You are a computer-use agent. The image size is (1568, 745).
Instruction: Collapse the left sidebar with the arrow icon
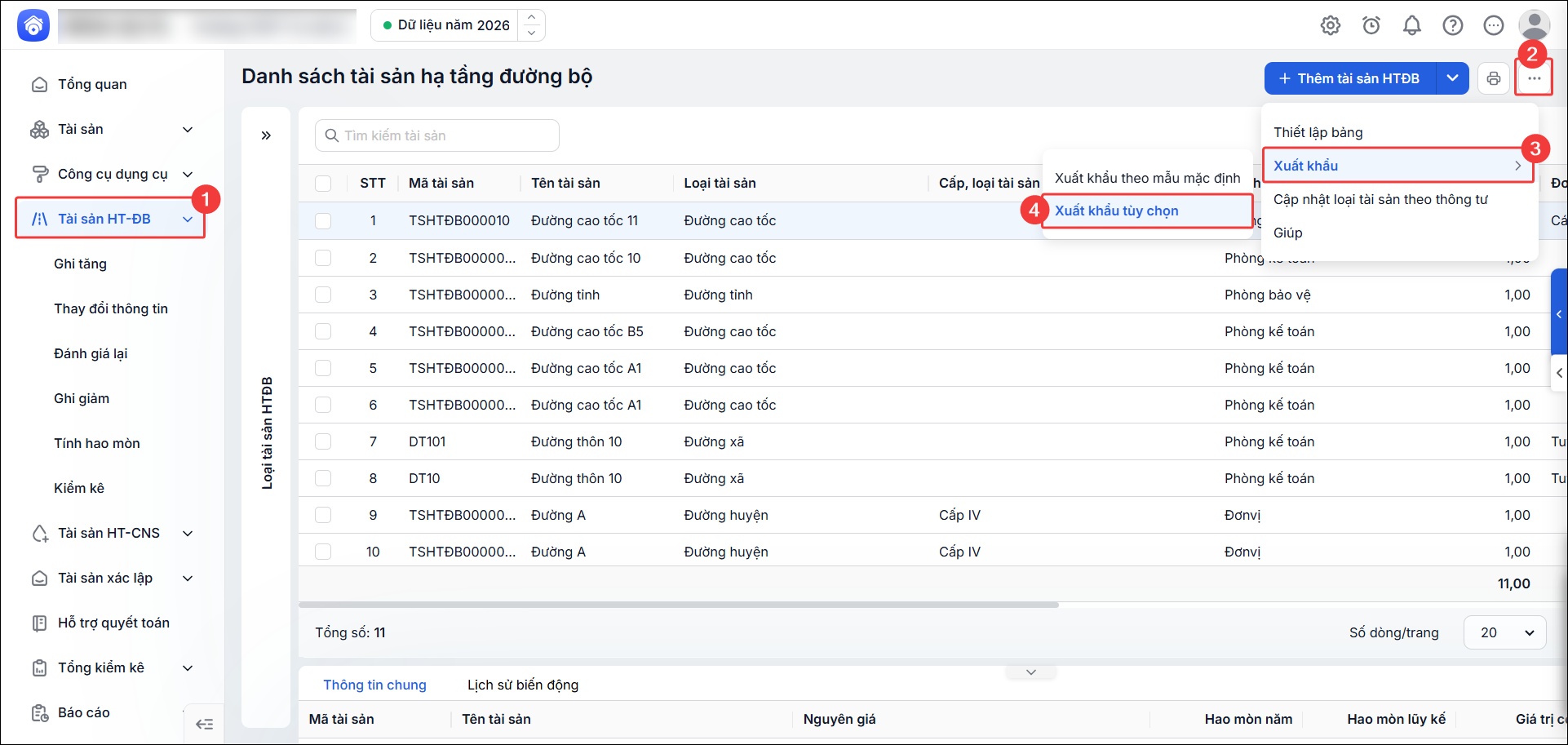pyautogui.click(x=205, y=724)
